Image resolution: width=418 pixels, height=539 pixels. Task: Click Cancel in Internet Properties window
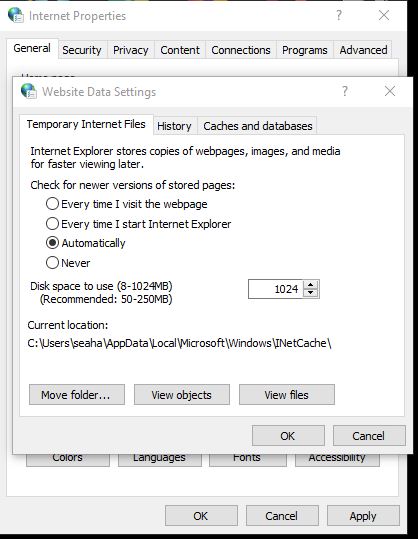click(282, 516)
